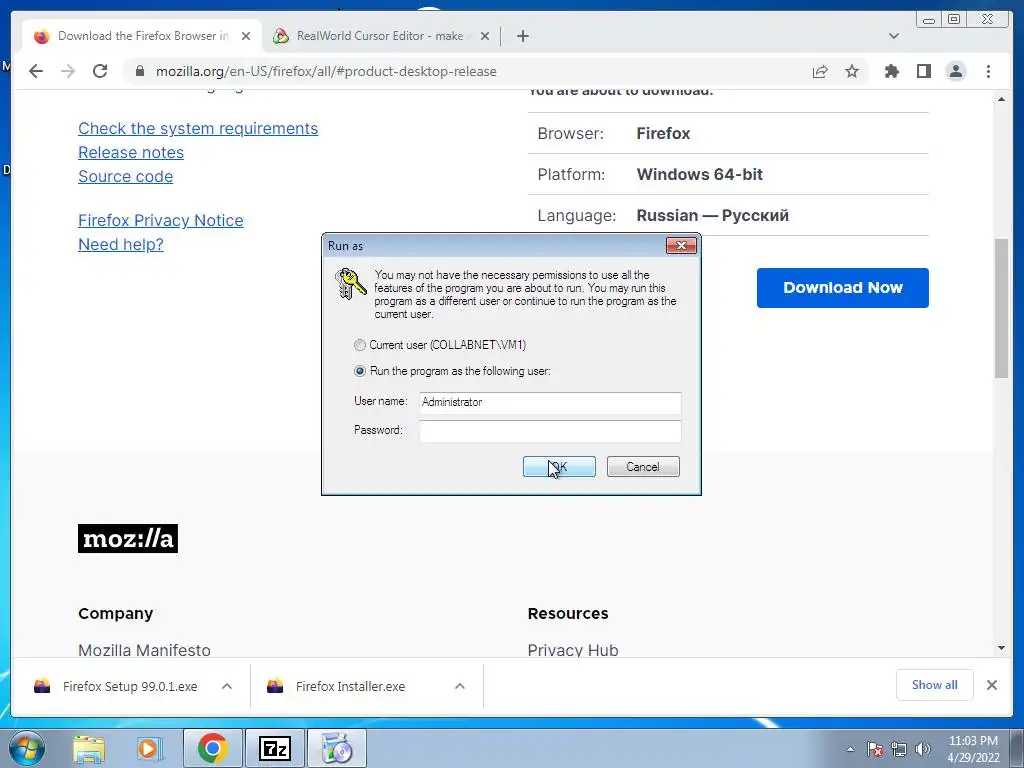The height and width of the screenshot is (768, 1024).
Task: Select the Current user radio option
Action: pyautogui.click(x=360, y=345)
